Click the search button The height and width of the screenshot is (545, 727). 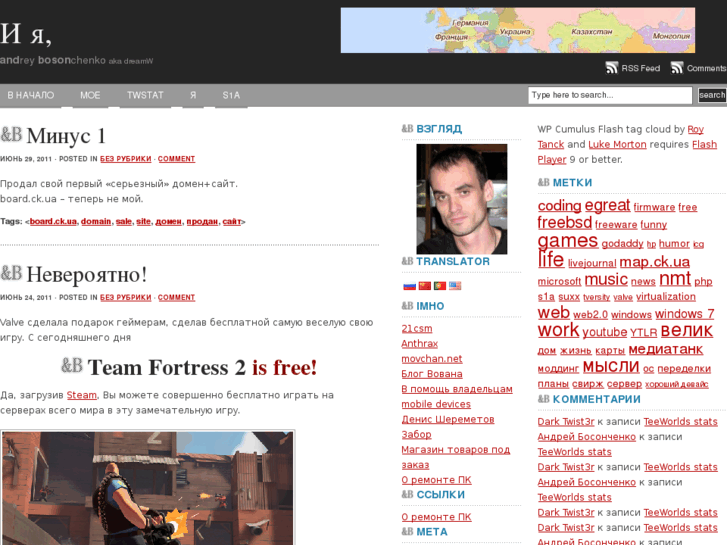click(x=712, y=95)
